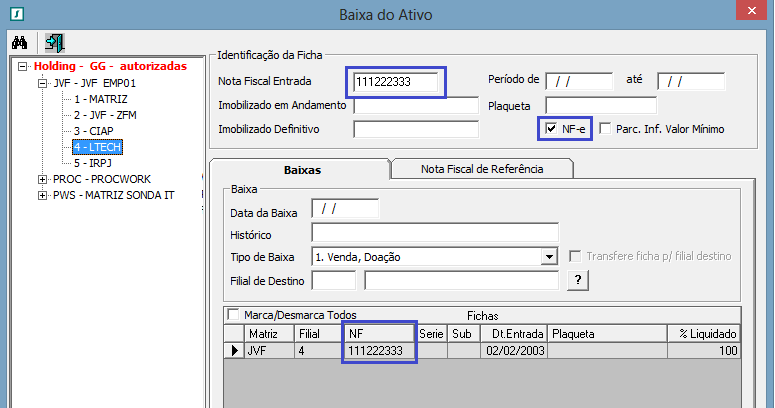
Task: Click the question mark lookup button
Action: coord(578,280)
